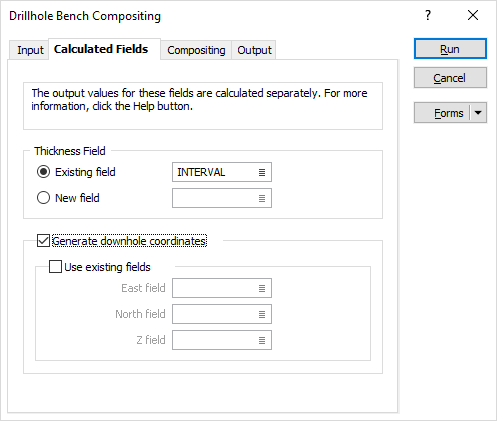497x424 pixels.
Task: Click the East field list picker icon
Action: (x=262, y=288)
